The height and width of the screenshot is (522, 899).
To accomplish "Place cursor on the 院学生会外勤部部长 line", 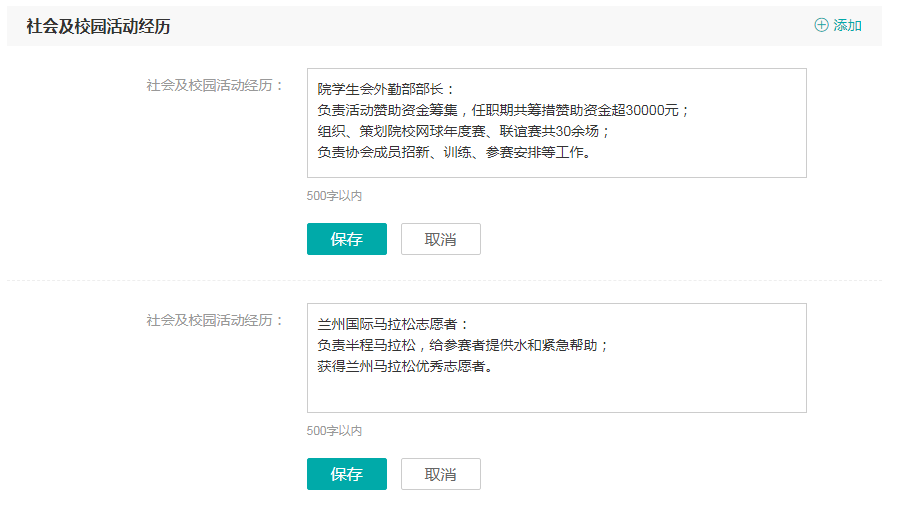I will (386, 89).
